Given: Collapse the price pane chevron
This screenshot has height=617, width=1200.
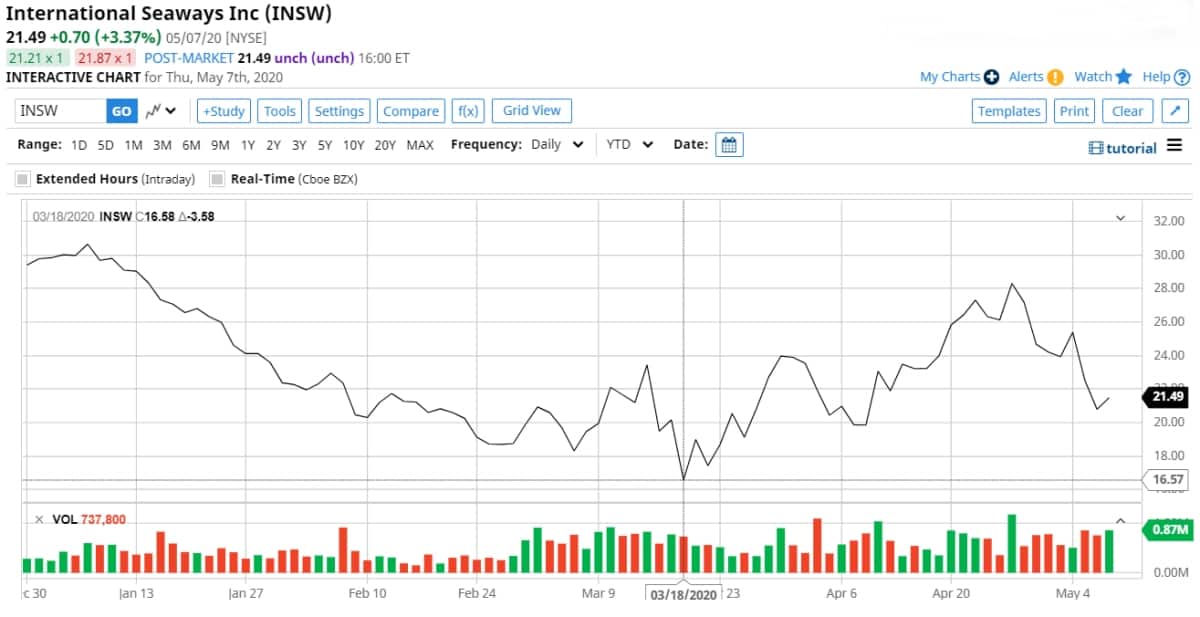Looking at the screenshot, I should coord(1120,218).
